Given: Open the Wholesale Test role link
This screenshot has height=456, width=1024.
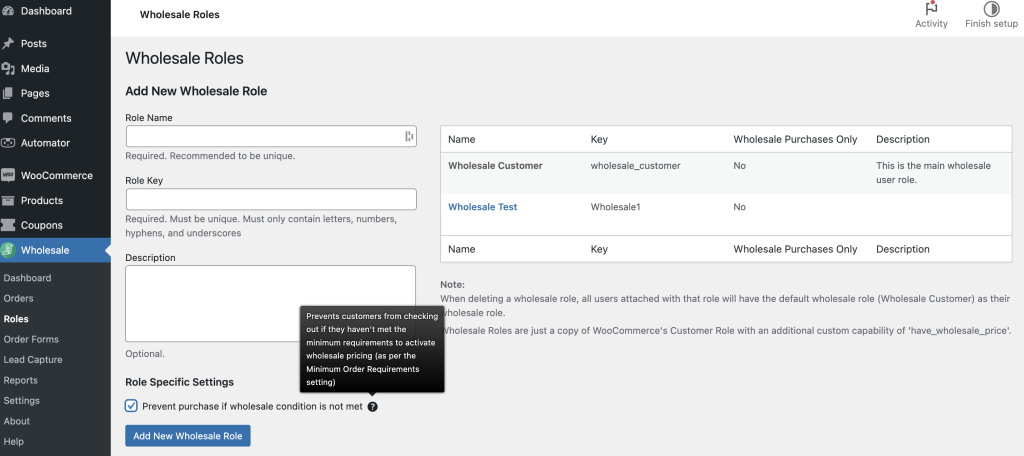Looking at the screenshot, I should (482, 207).
